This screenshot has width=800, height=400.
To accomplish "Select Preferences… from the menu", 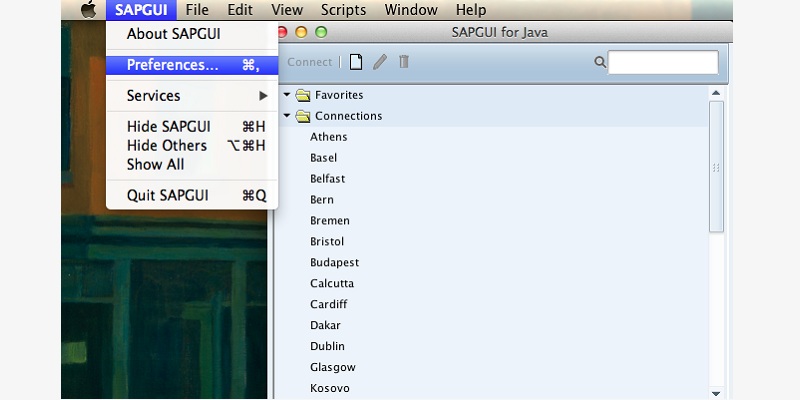I will click(192, 65).
